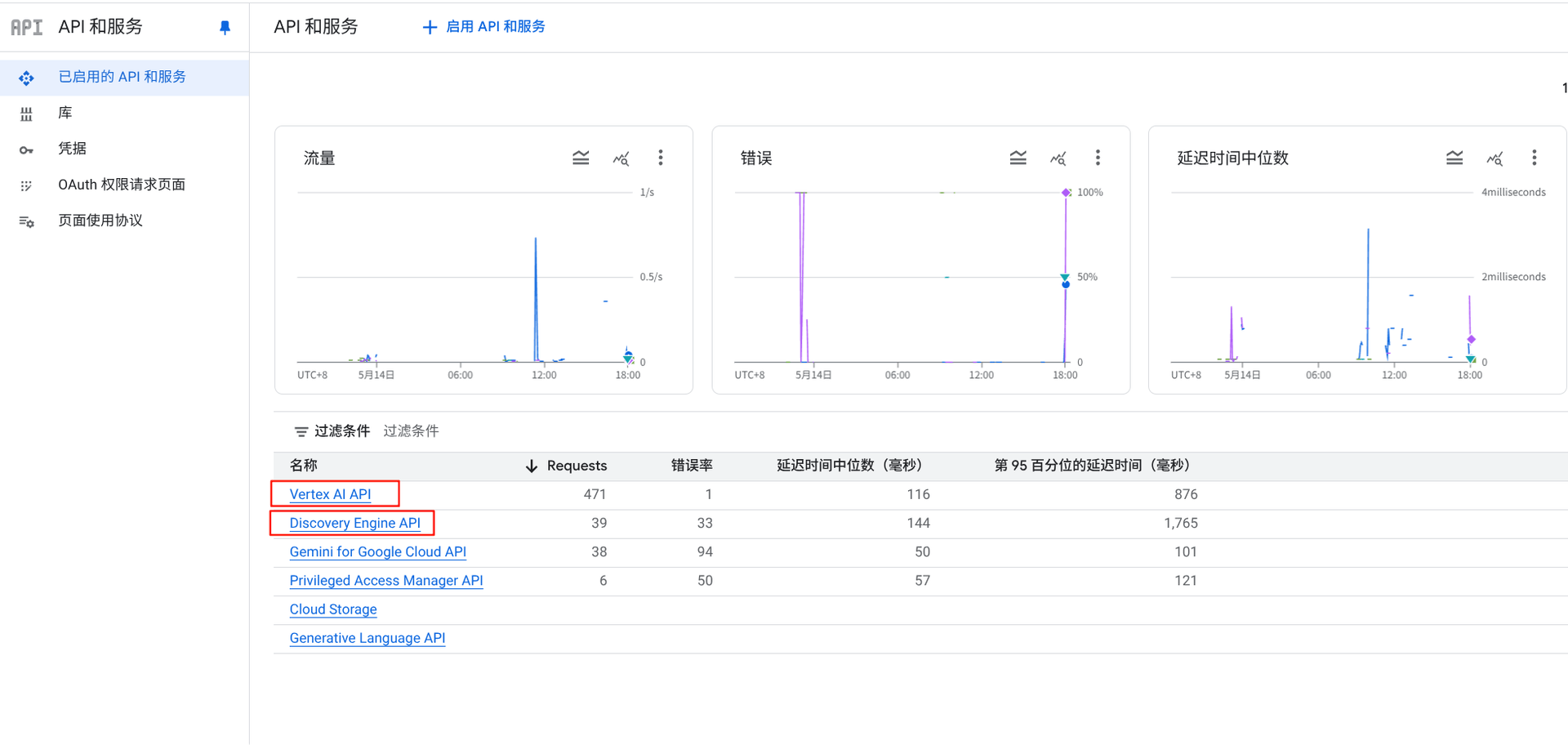Click the Requests sort arrow icon
This screenshot has height=745, width=1568.
point(532,466)
